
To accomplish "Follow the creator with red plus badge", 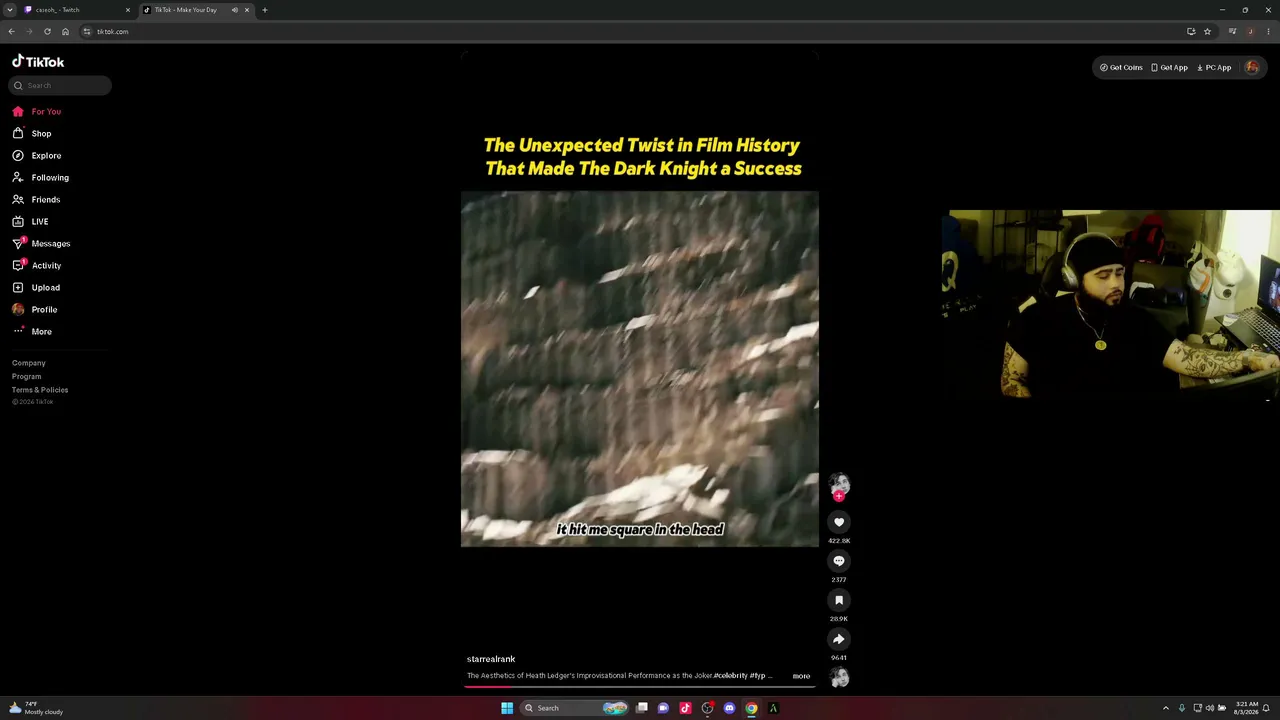I will pos(839,497).
